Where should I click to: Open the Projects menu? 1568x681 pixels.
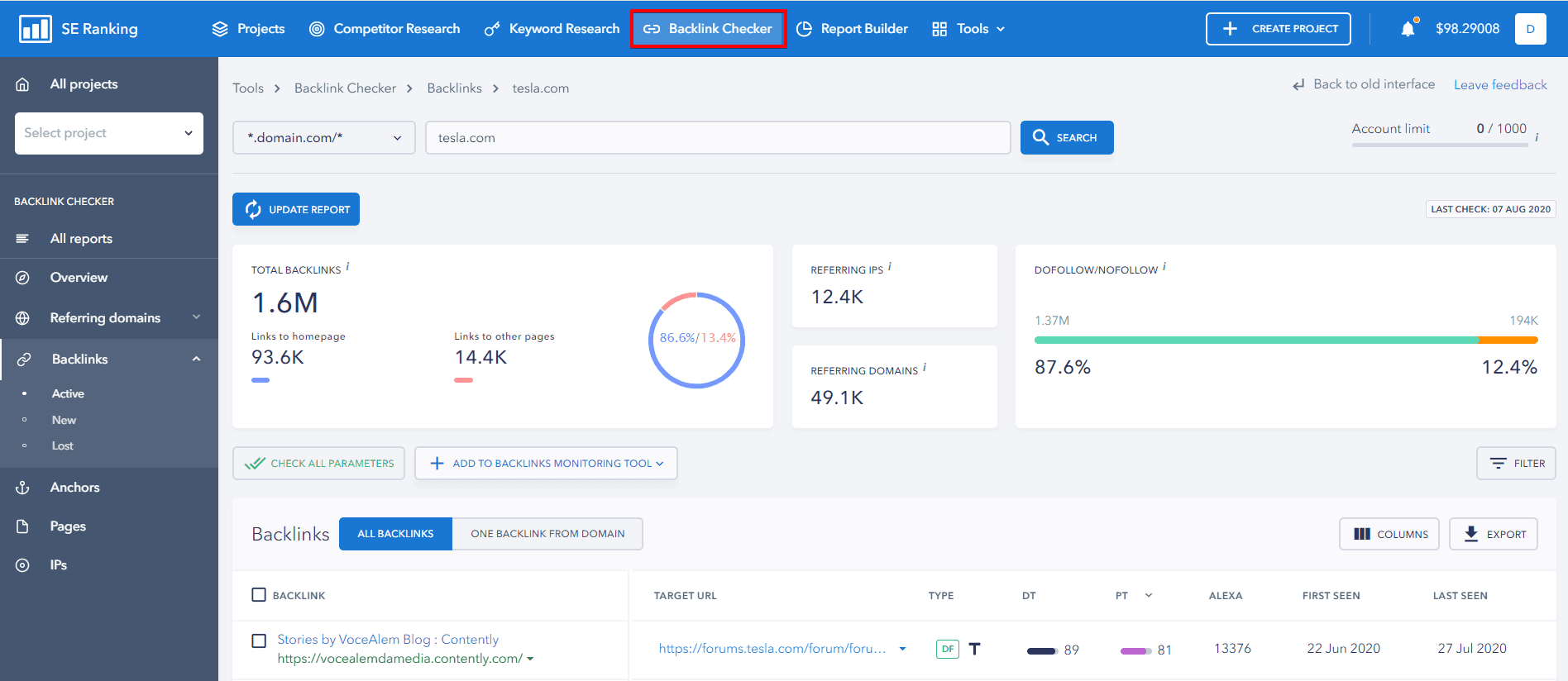pyautogui.click(x=248, y=29)
